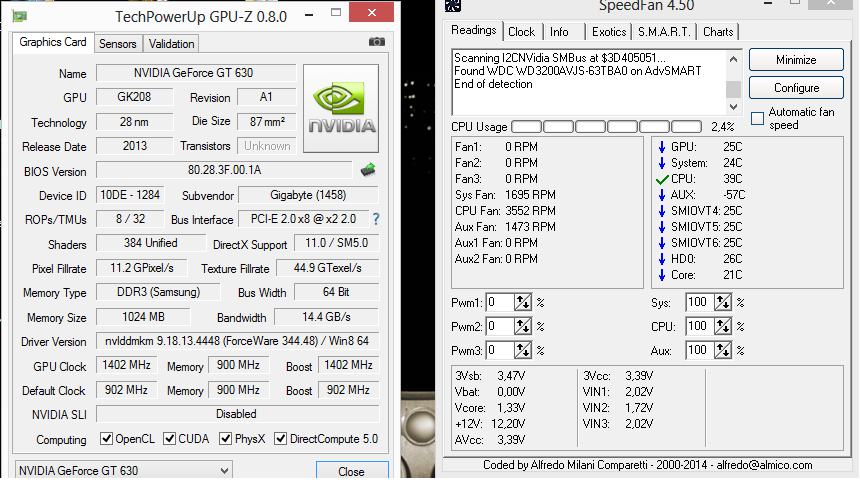
Task: Click GPU-Z title bar app icon
Action: click(20, 16)
